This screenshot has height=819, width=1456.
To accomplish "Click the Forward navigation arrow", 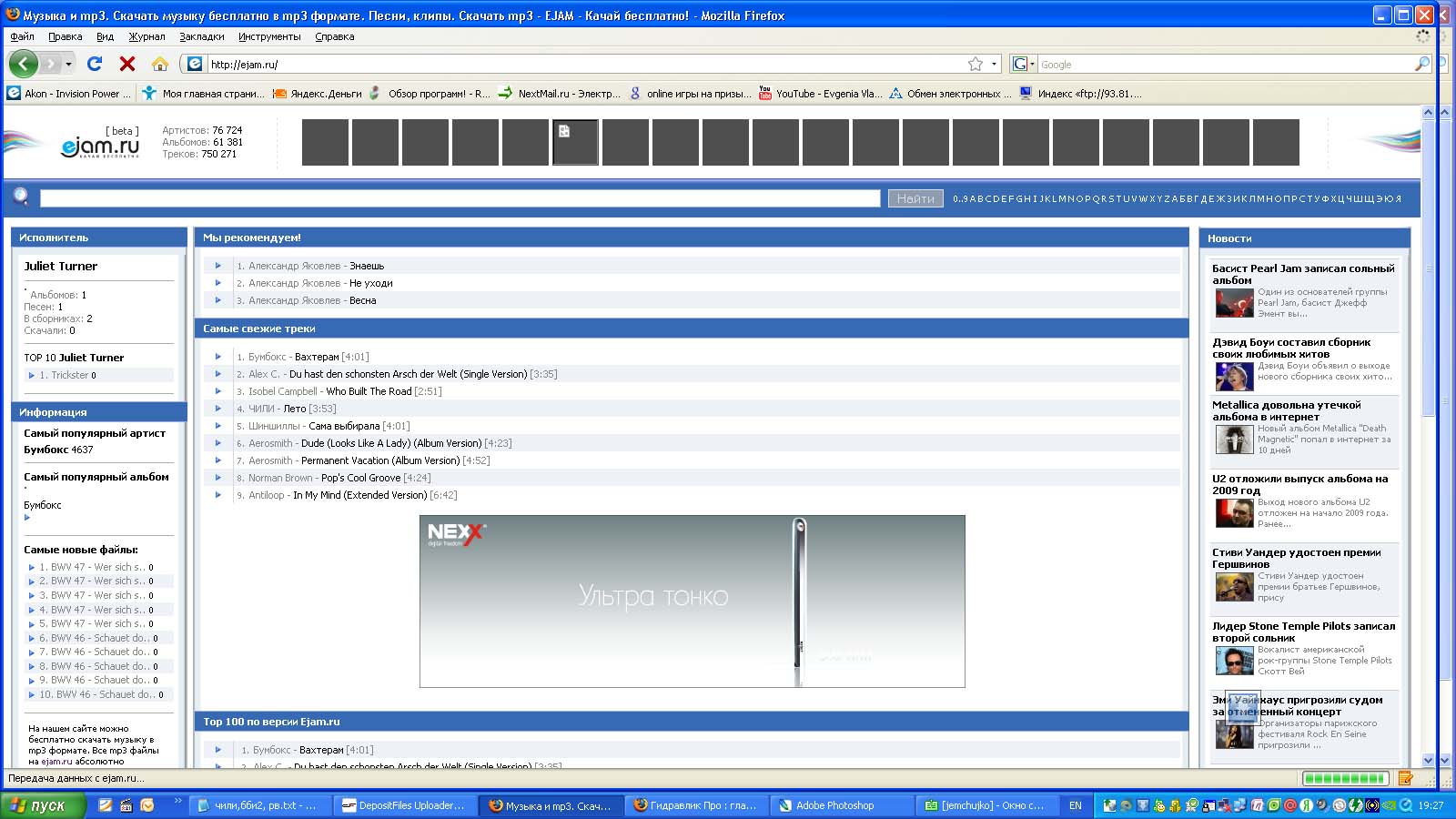I will click(x=50, y=64).
